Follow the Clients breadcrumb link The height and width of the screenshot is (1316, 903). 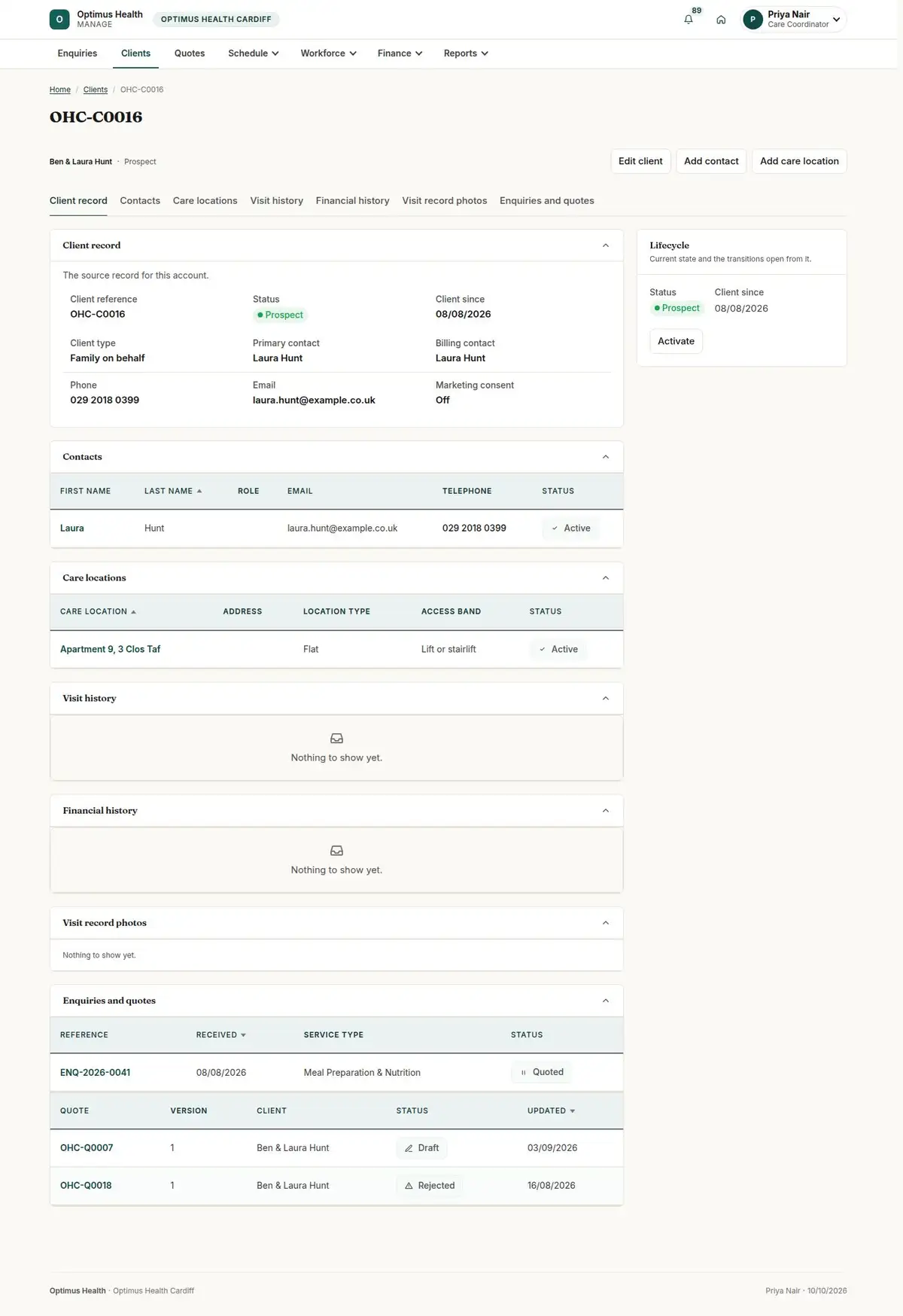click(x=96, y=90)
